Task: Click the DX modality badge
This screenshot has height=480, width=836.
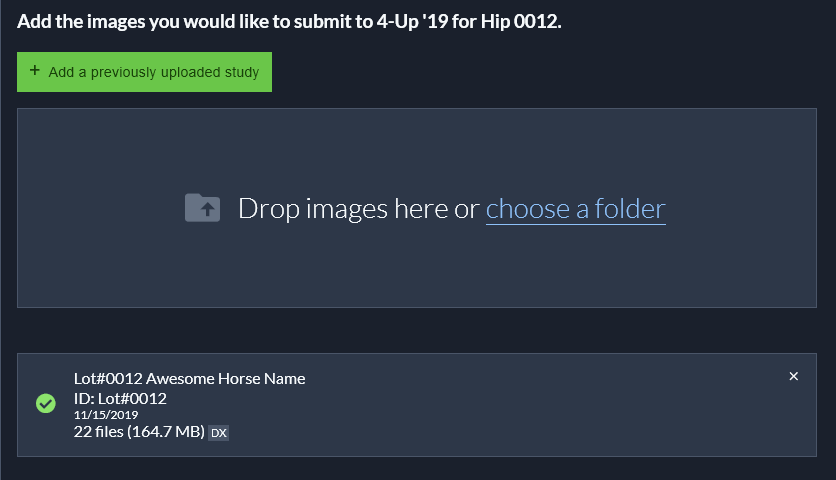Action: coord(219,433)
